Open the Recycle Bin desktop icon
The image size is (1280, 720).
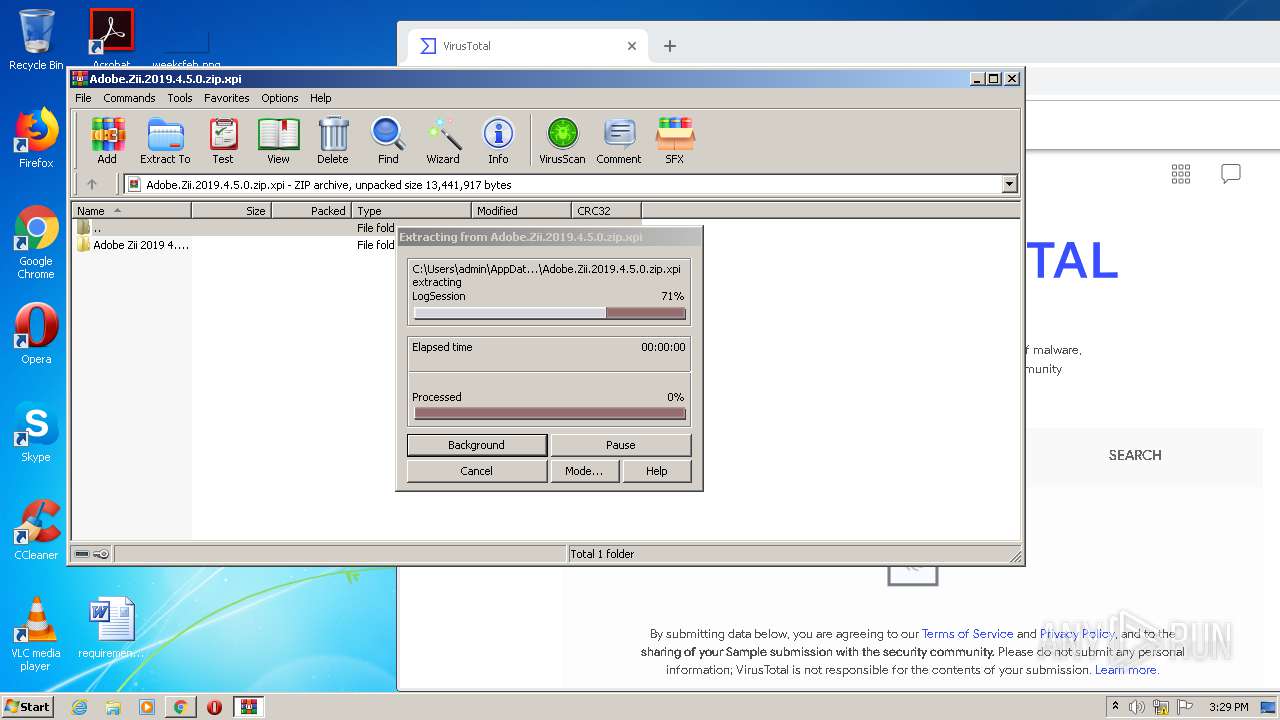36,40
